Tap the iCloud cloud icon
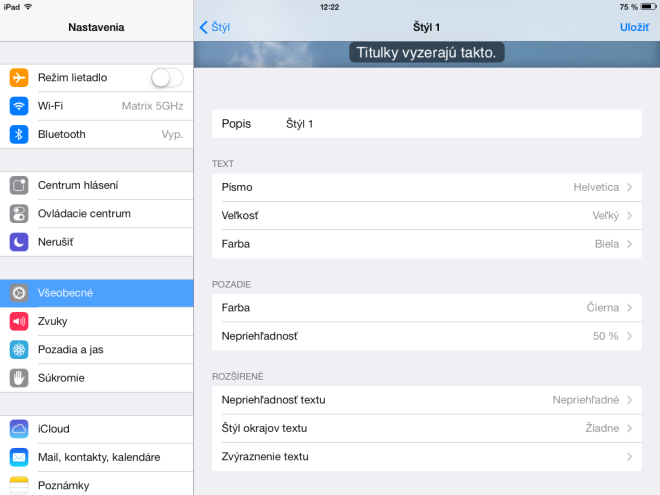The width and height of the screenshot is (660, 495). click(x=19, y=429)
